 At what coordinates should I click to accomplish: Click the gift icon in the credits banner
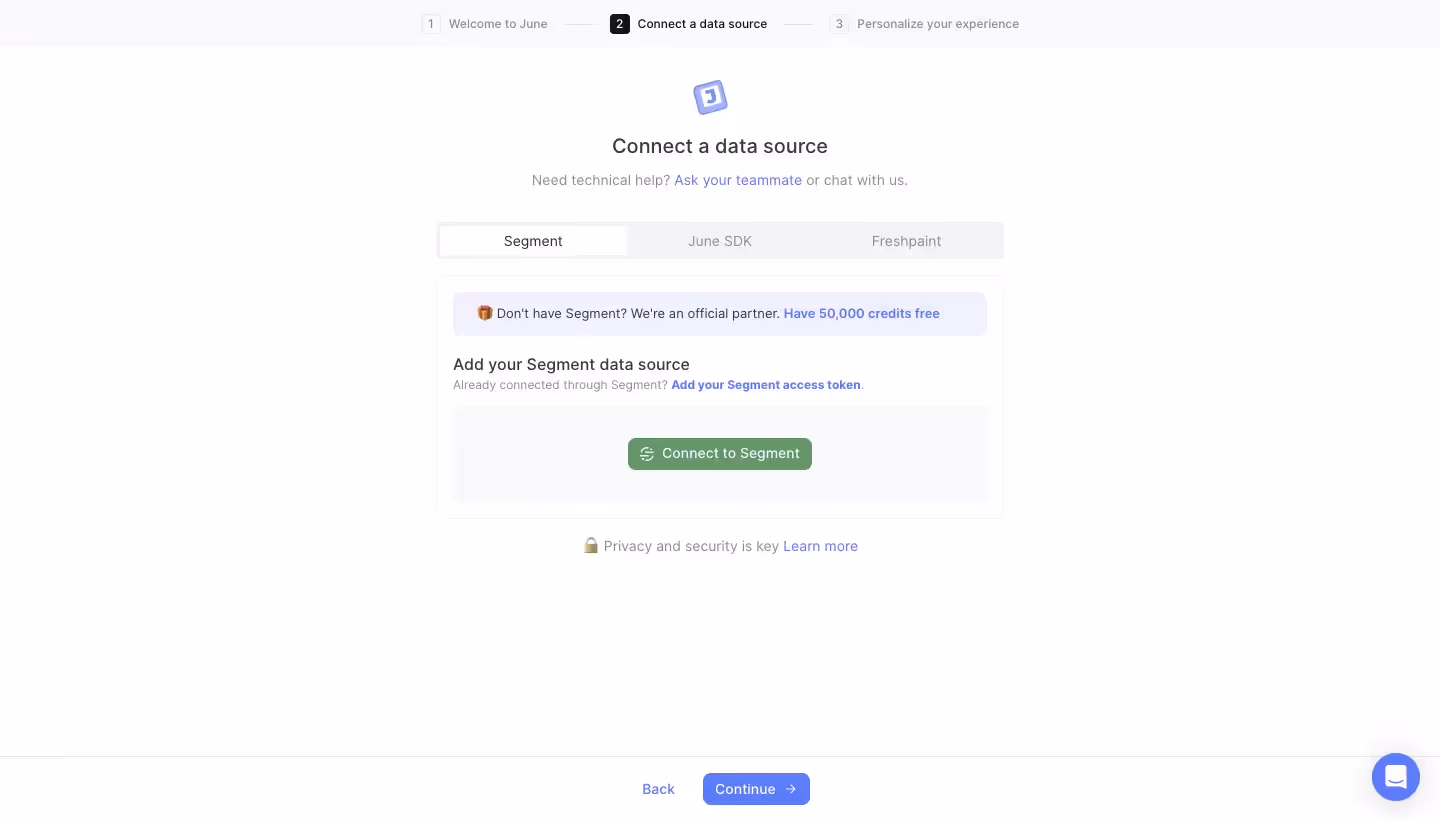(484, 313)
